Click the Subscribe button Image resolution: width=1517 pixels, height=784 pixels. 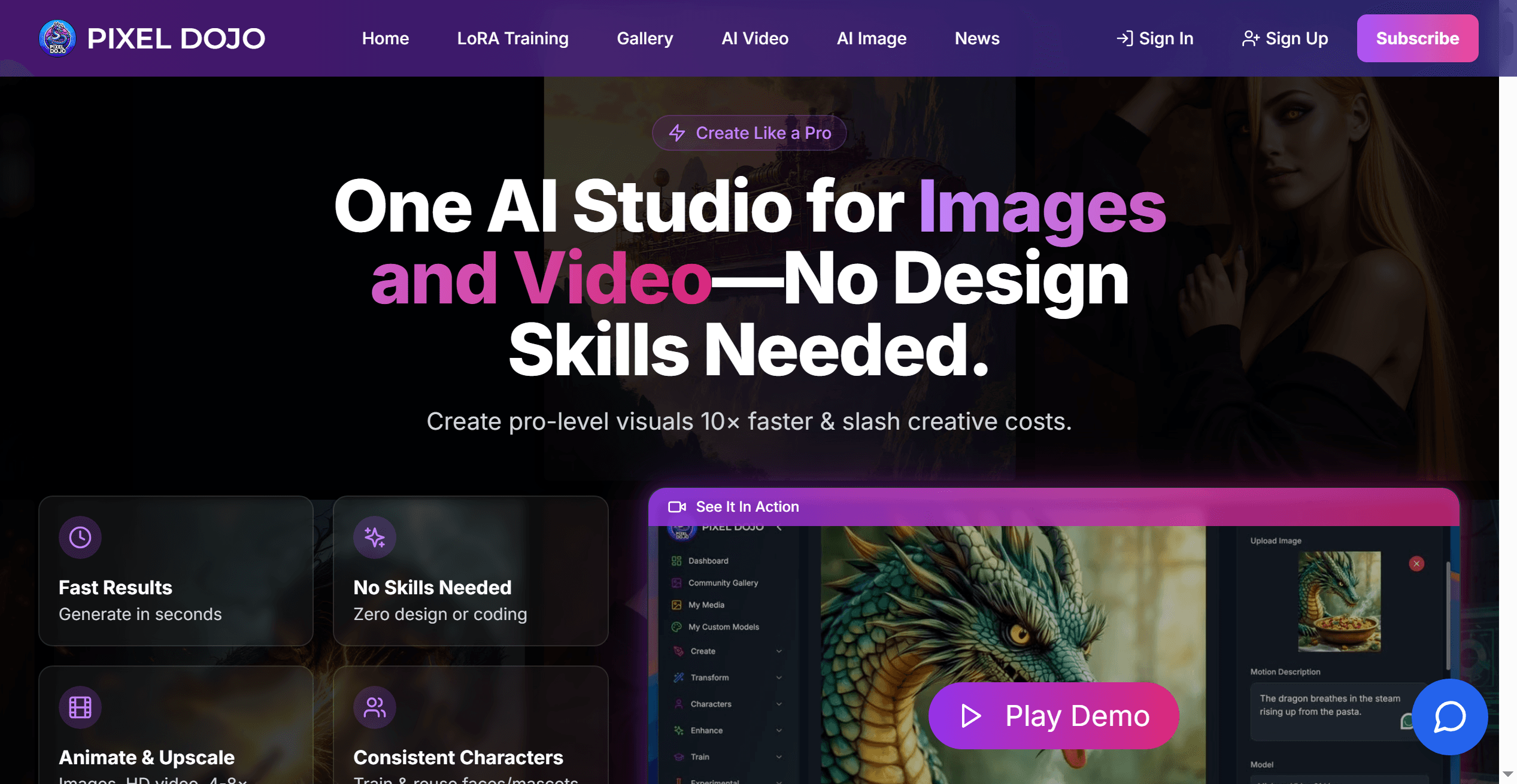[1417, 38]
